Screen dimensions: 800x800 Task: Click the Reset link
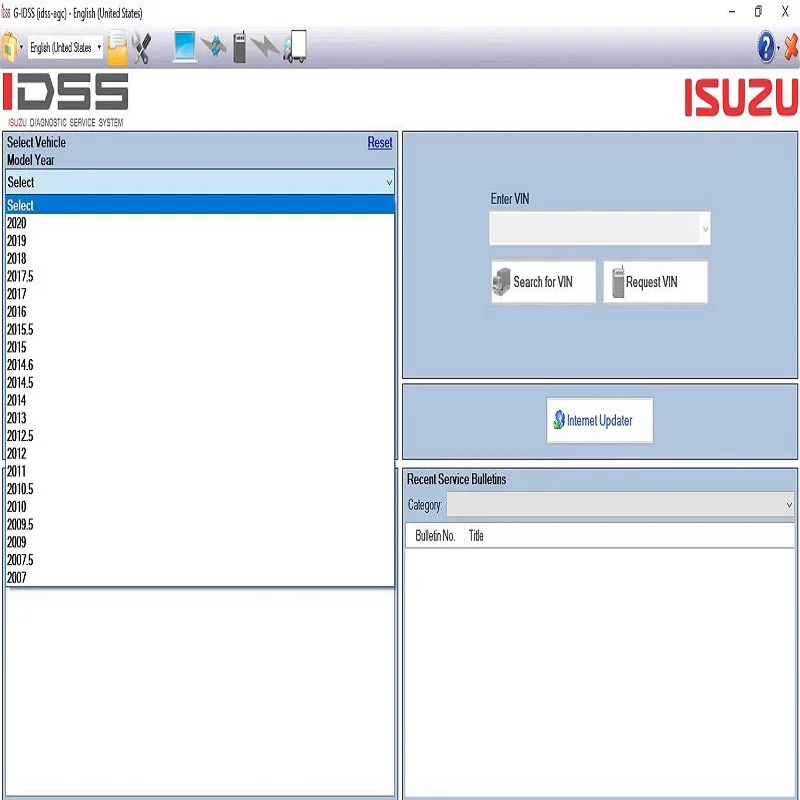coord(380,142)
